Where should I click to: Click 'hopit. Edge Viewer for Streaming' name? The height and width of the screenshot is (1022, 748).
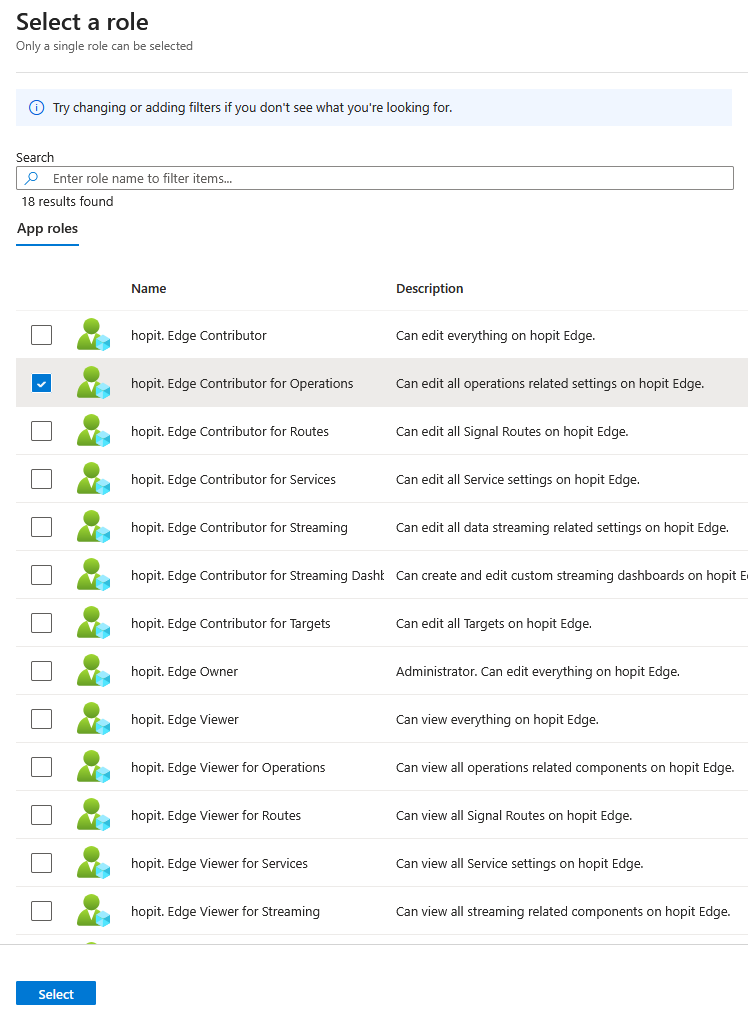coord(225,911)
